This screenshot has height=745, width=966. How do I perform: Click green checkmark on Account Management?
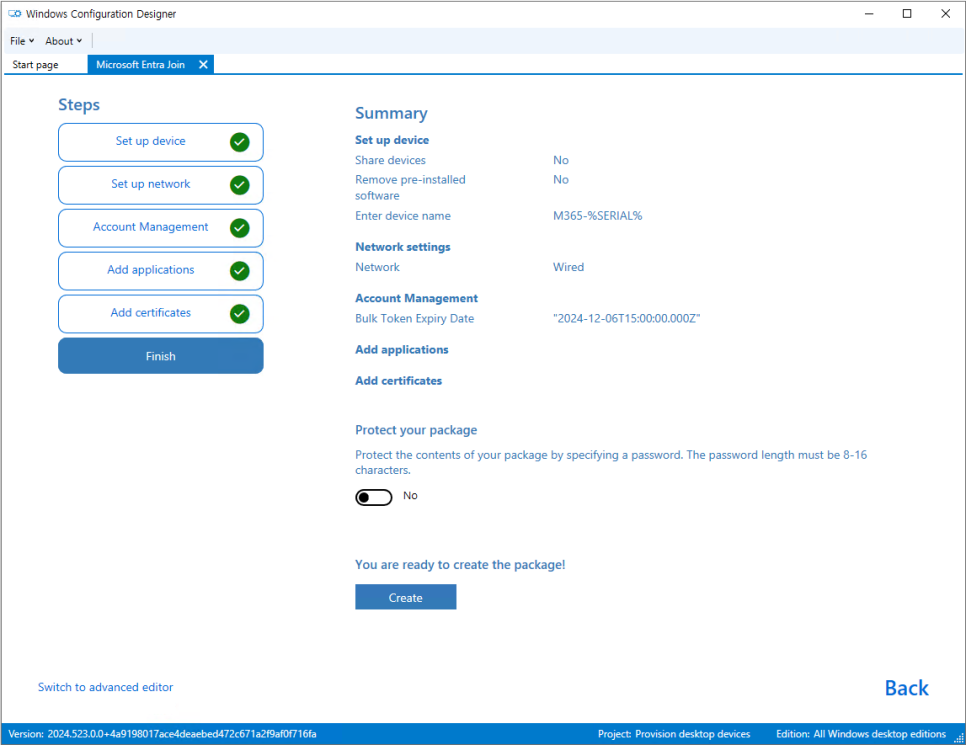click(240, 228)
